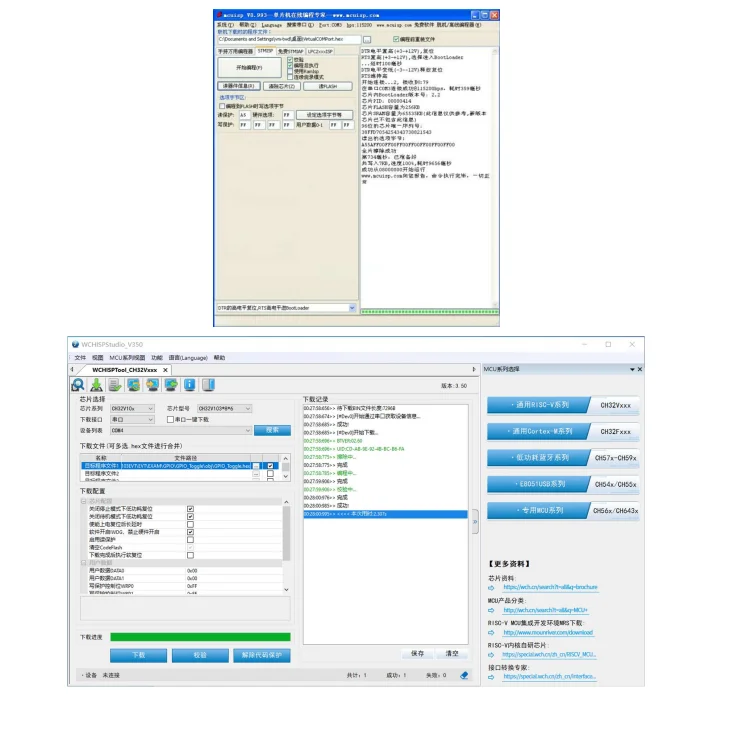Toggle 编程前重装文件 checkbox in mcuisp
The height and width of the screenshot is (743, 743).
click(396, 39)
